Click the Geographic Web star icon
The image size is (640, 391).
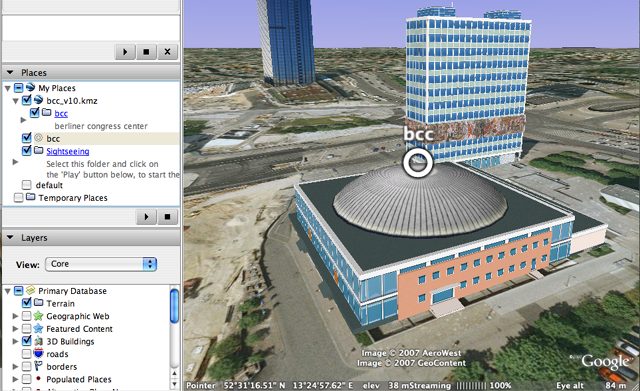tap(38, 315)
